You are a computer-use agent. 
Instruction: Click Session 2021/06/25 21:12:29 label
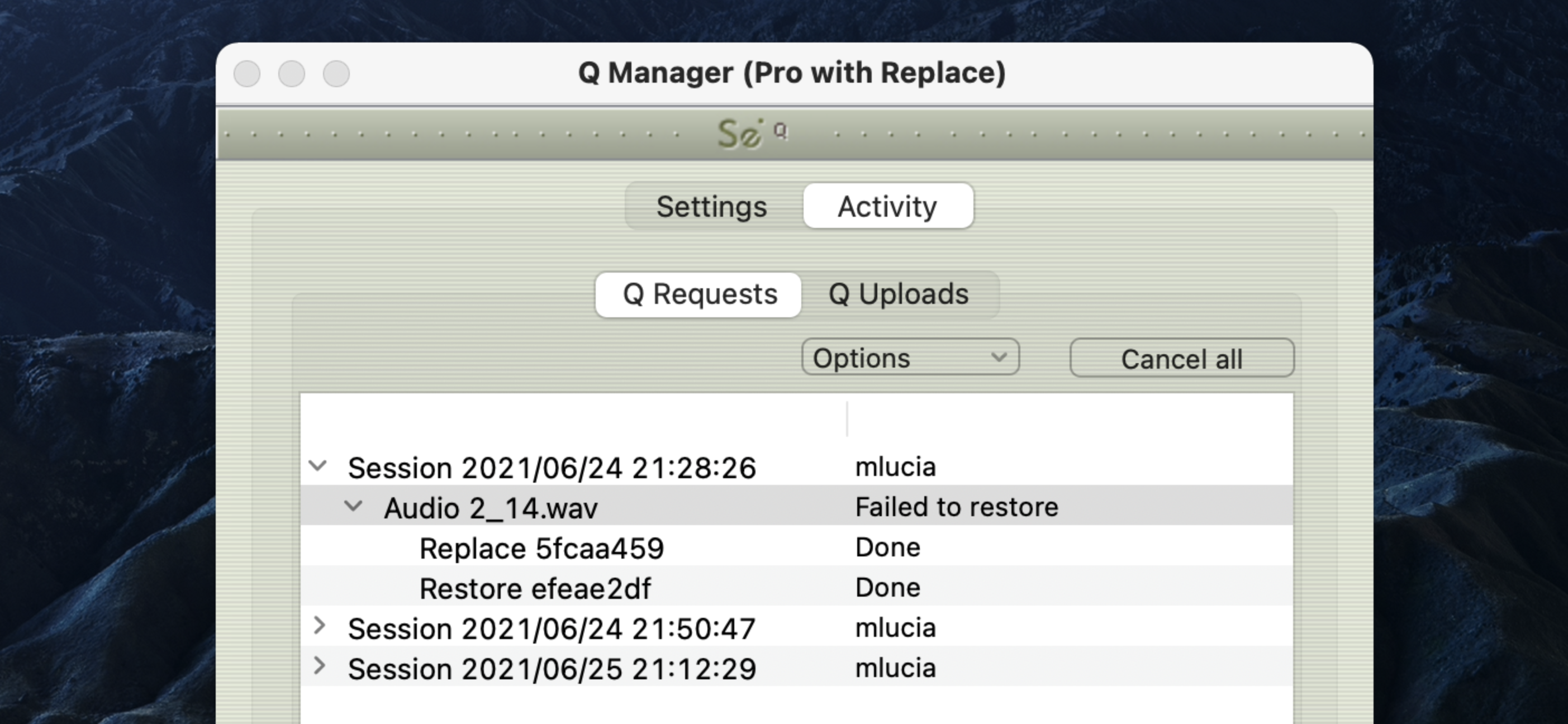coord(552,669)
